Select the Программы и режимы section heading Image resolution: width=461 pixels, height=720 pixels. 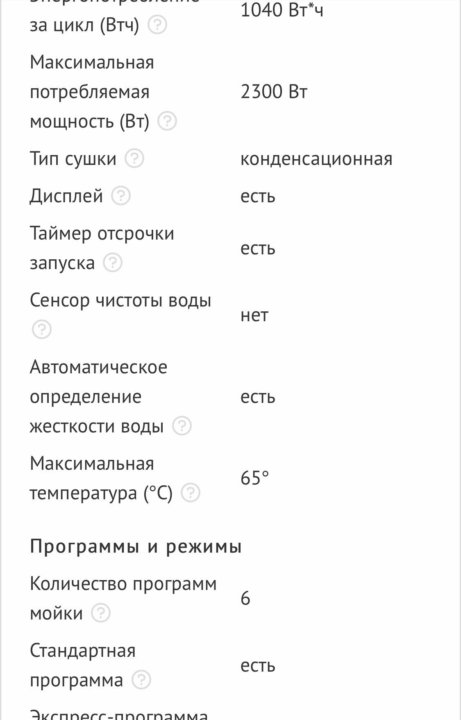pyautogui.click(x=135, y=546)
